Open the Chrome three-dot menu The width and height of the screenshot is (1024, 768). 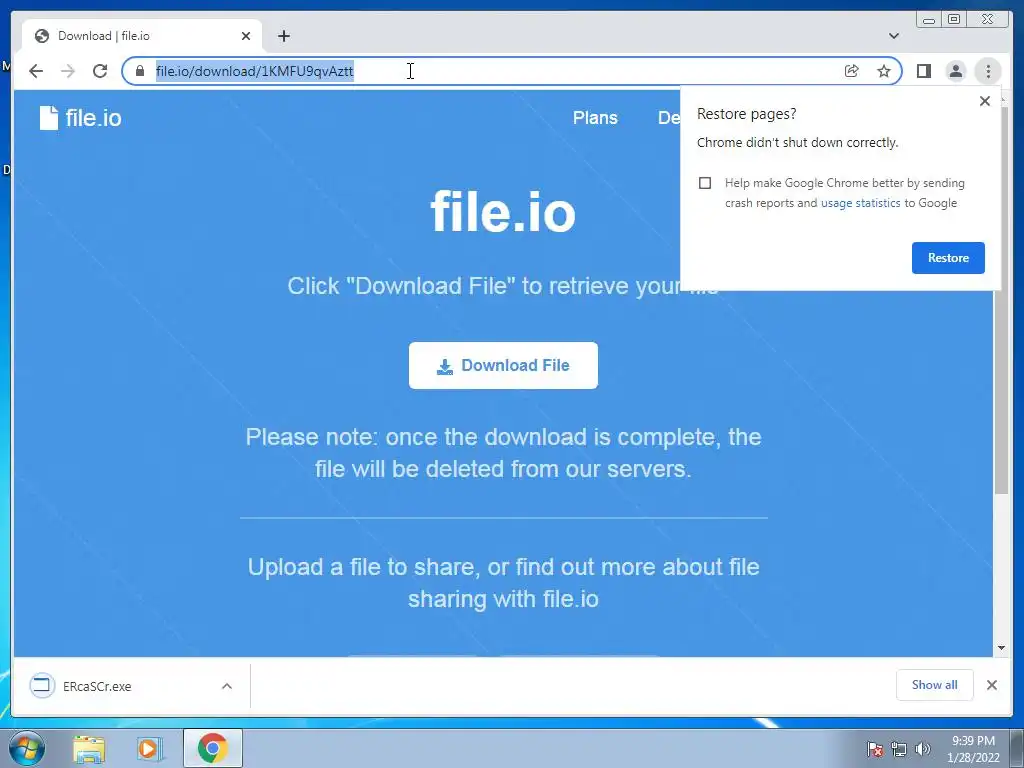(x=988, y=71)
